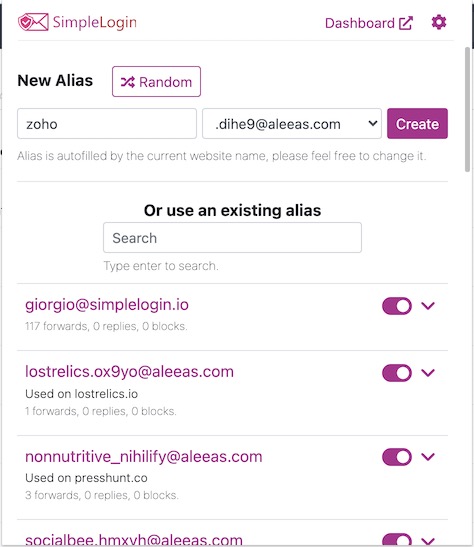Expand the lostrelics.ox9yo@aleeas.com alias options
This screenshot has width=474, height=547.
(x=428, y=373)
